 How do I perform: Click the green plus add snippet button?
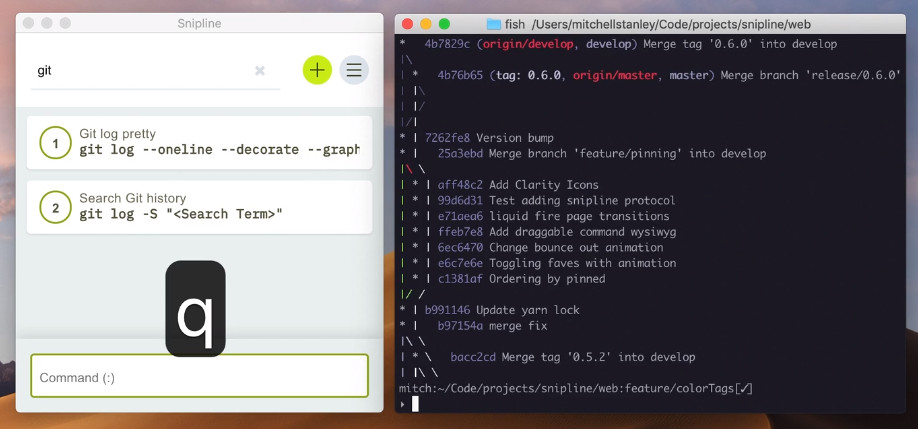click(317, 70)
